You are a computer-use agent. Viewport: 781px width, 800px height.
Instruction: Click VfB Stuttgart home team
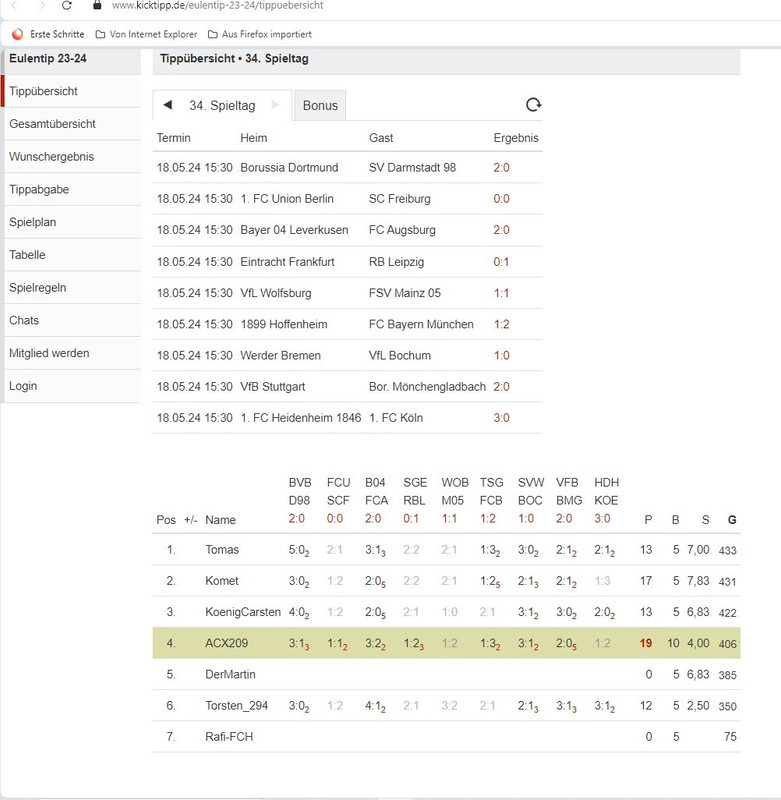click(x=272, y=386)
